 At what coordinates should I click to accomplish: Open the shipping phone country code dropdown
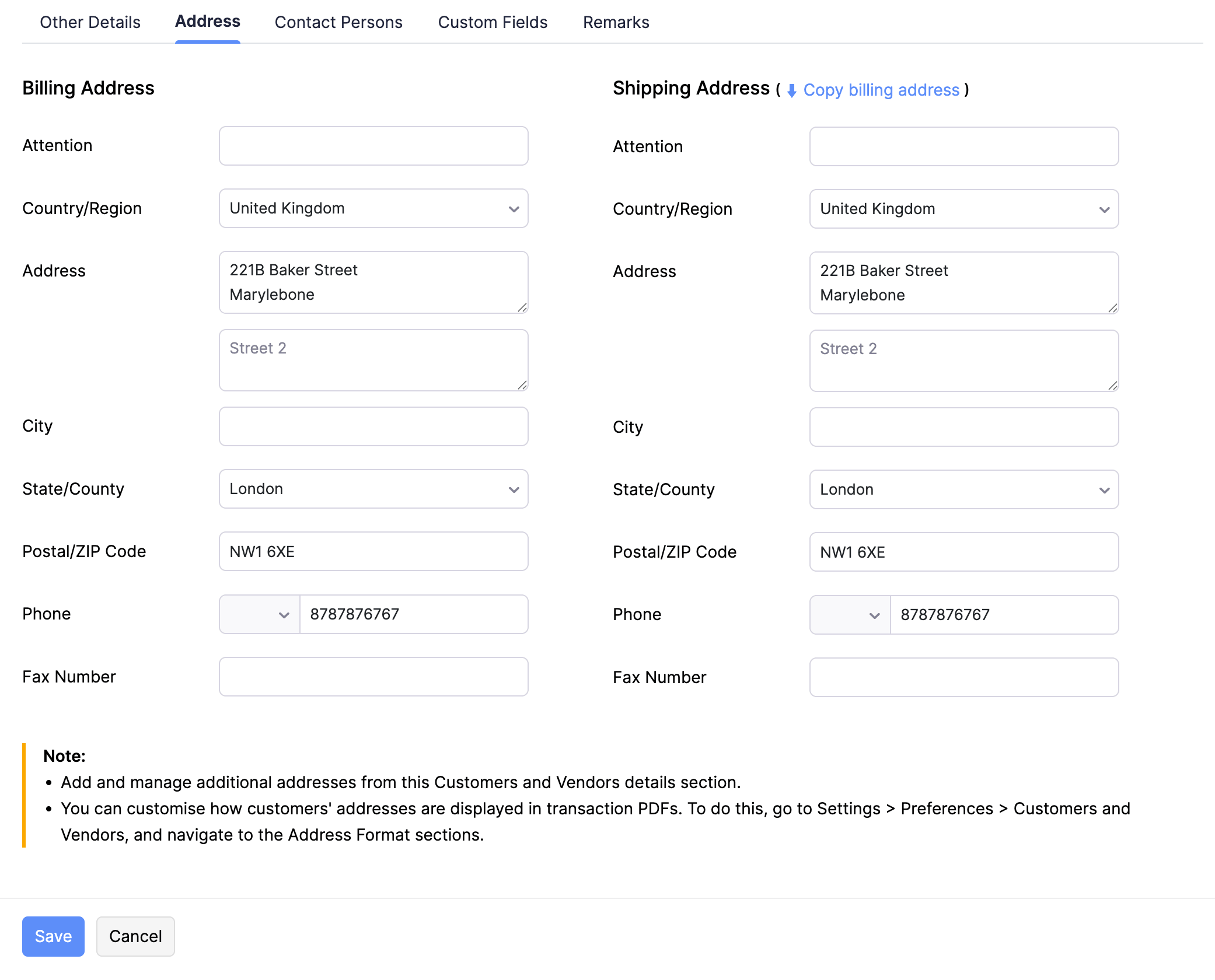[x=850, y=615]
